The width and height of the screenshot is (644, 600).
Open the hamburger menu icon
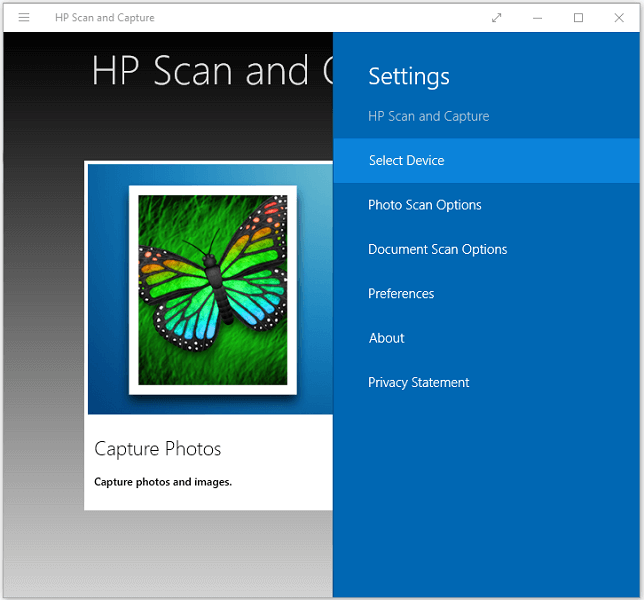pos(24,17)
